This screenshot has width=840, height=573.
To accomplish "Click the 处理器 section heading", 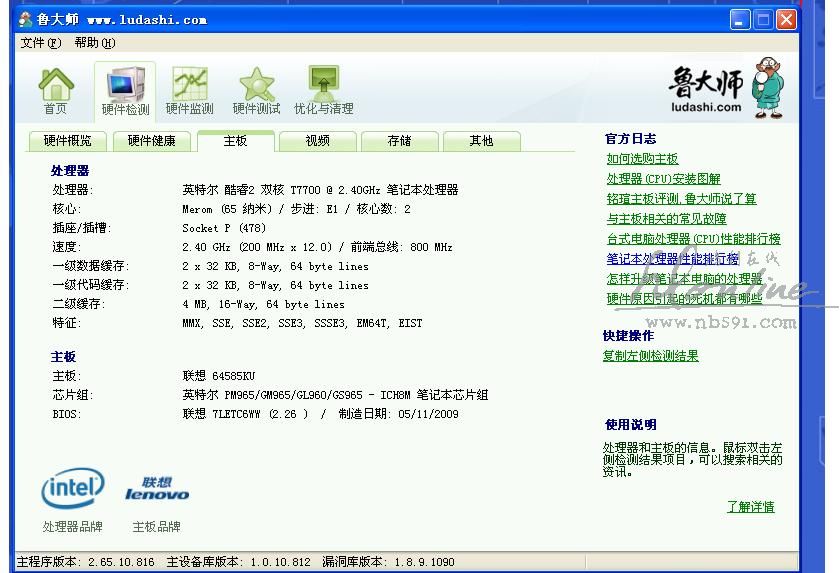I will 70,171.
